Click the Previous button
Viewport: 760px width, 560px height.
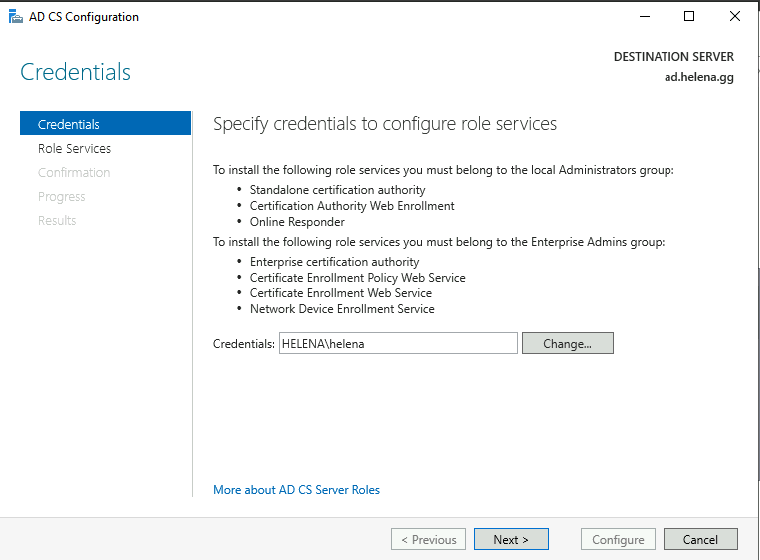(x=429, y=540)
